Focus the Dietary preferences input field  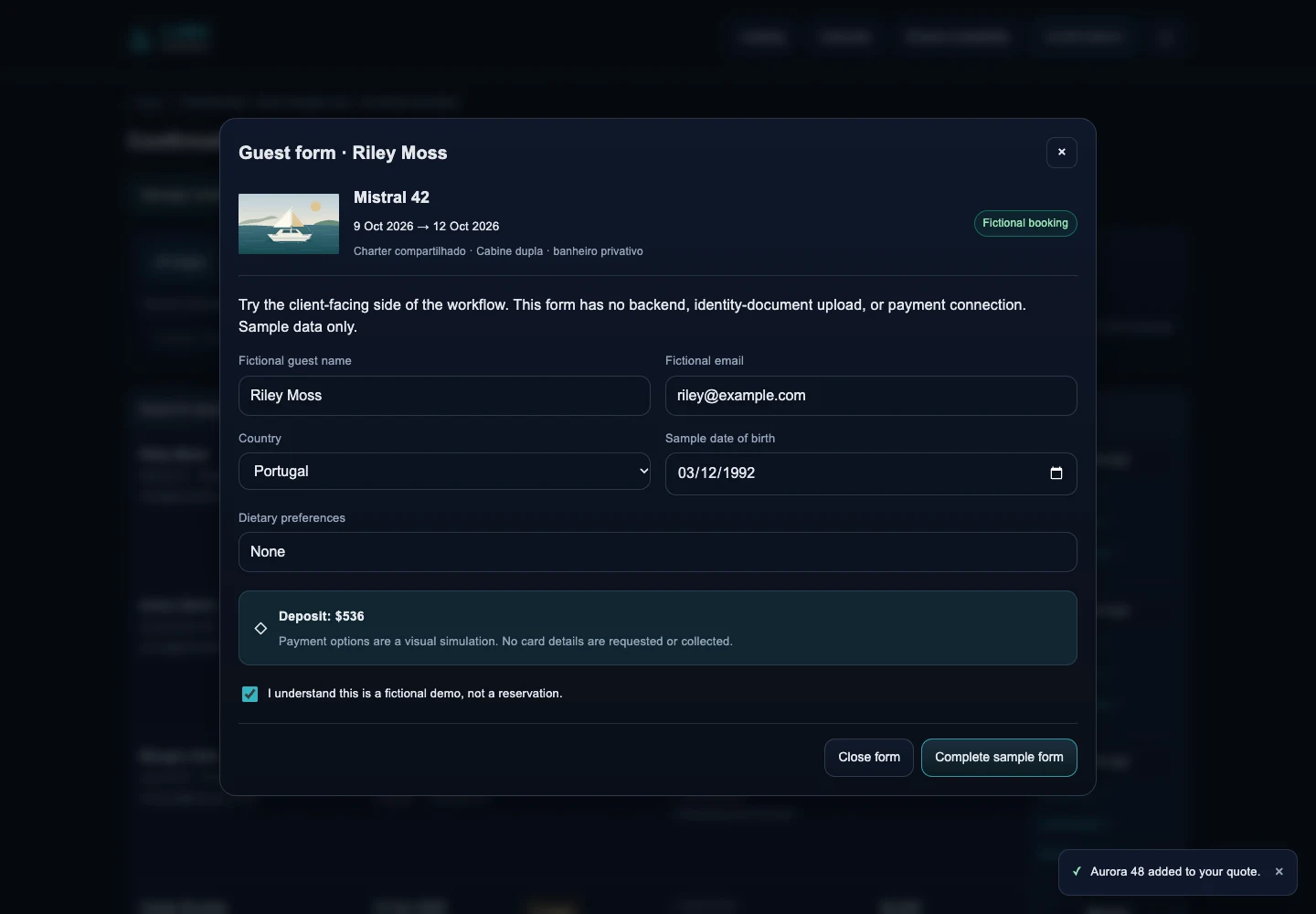(658, 552)
